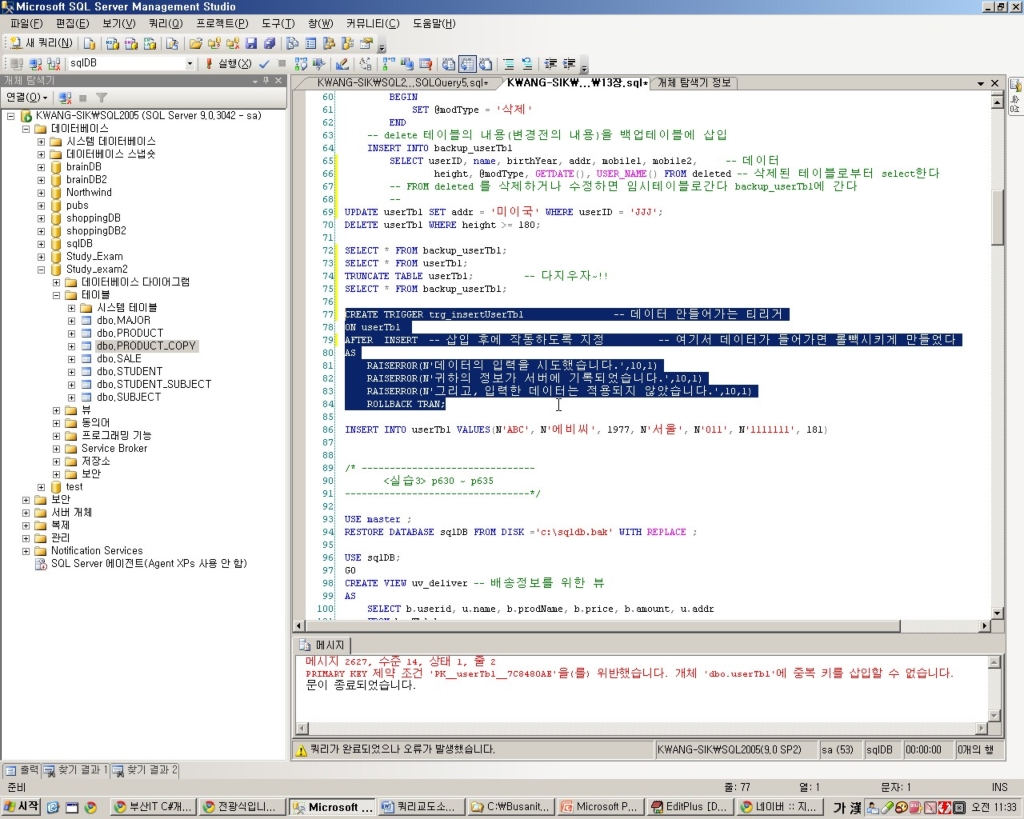Image resolution: width=1024 pixels, height=819 pixels.
Task: Click the 찾기 결과 1 tab
Action: 75,771
